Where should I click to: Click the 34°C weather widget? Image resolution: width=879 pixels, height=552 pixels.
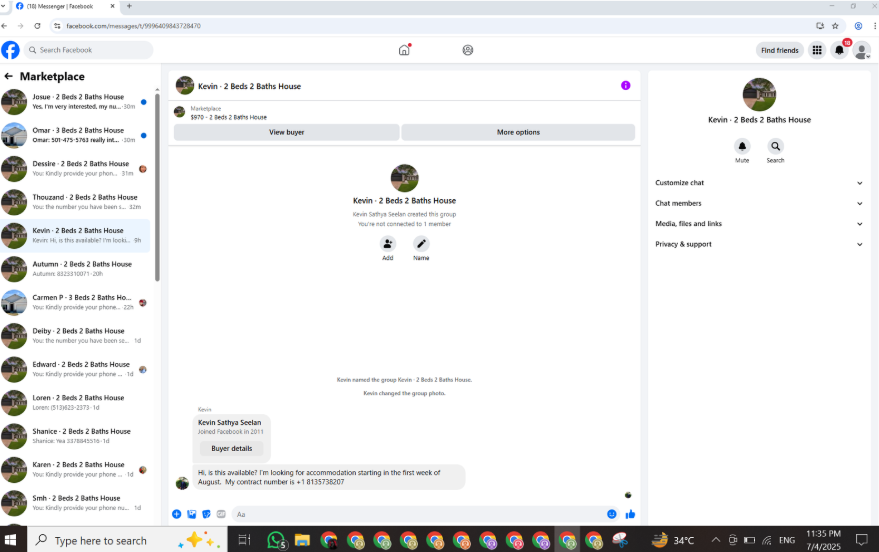pyautogui.click(x=673, y=540)
